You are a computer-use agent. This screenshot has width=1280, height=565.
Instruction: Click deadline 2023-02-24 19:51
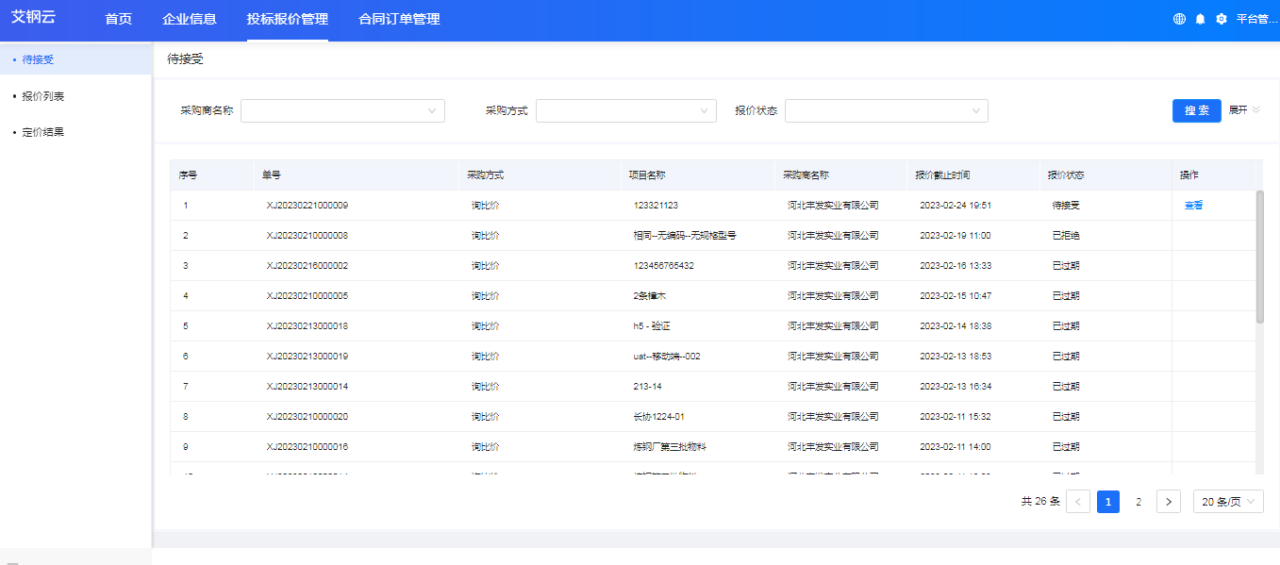pyautogui.click(x=955, y=205)
